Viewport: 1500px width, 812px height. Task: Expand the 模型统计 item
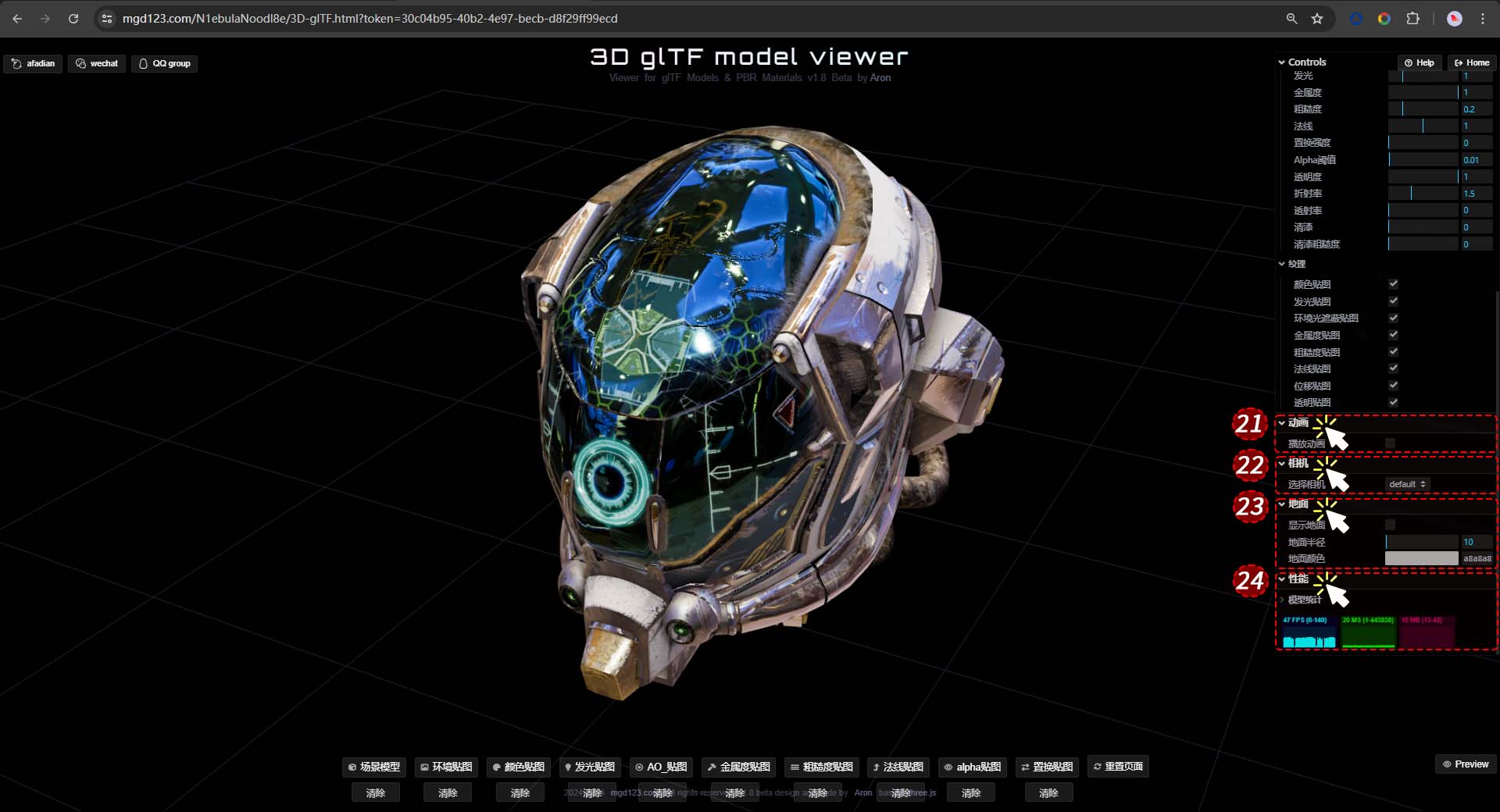[x=1304, y=600]
